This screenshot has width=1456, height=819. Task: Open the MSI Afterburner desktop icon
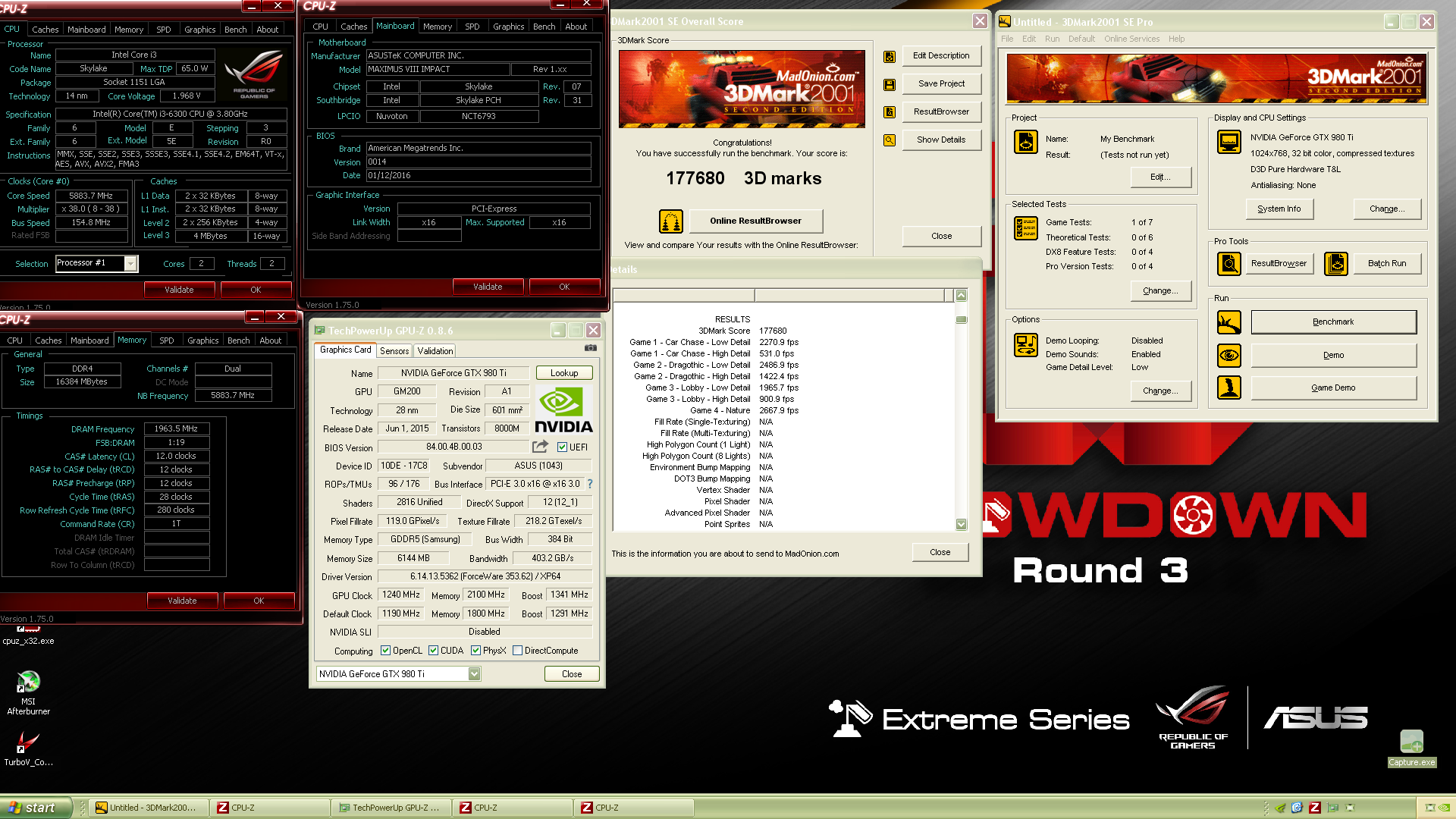click(x=28, y=692)
